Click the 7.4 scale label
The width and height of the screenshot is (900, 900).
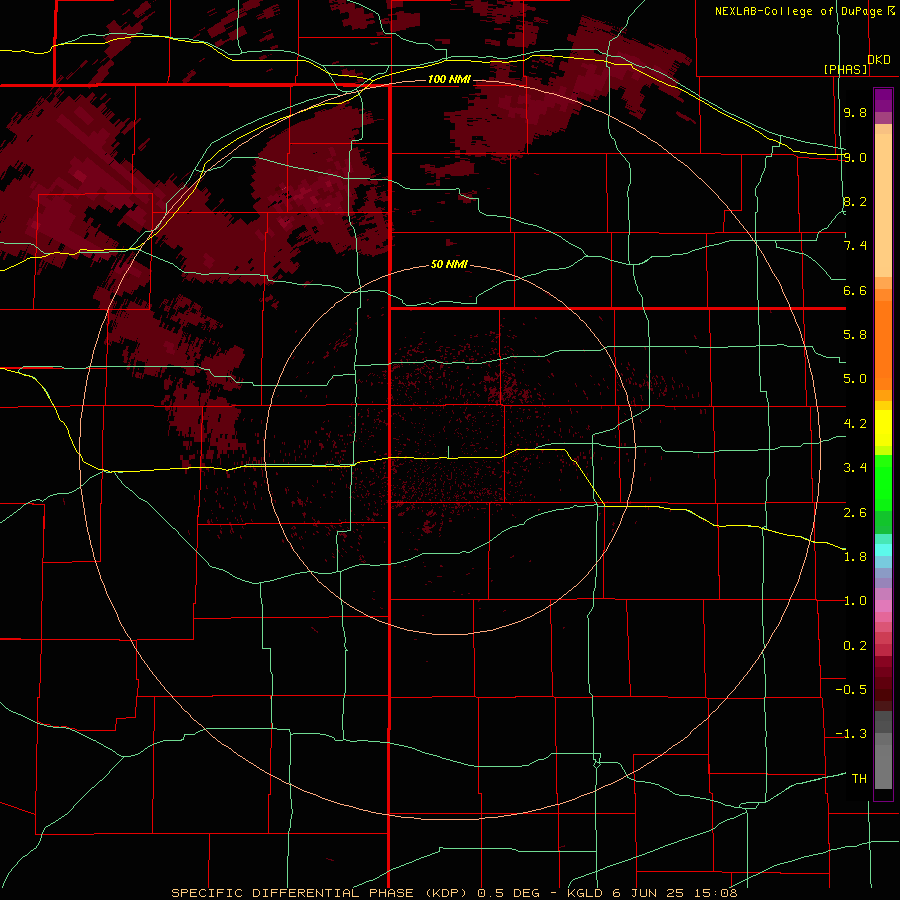855,246
